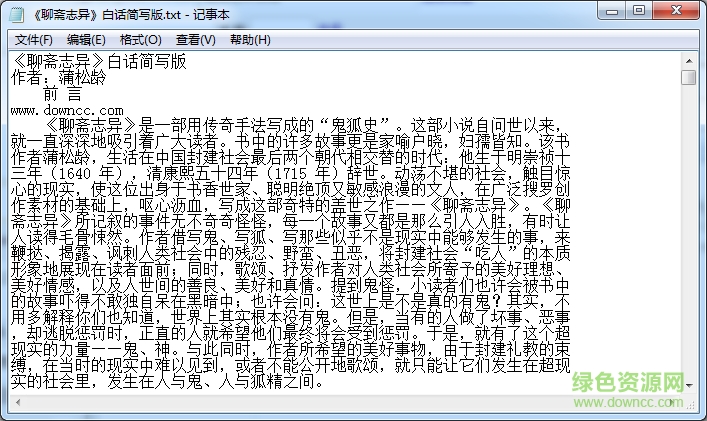Place cursor at last line 实的社会里

click(x=167, y=382)
